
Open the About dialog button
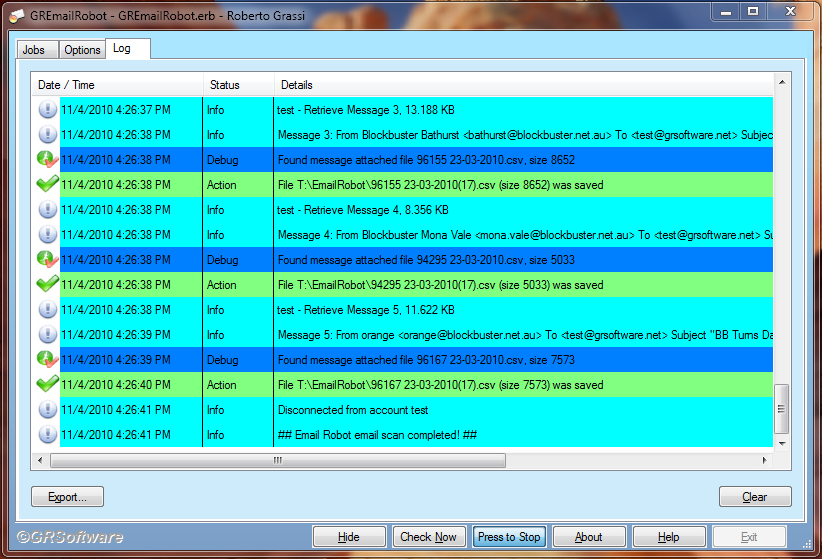tap(589, 537)
